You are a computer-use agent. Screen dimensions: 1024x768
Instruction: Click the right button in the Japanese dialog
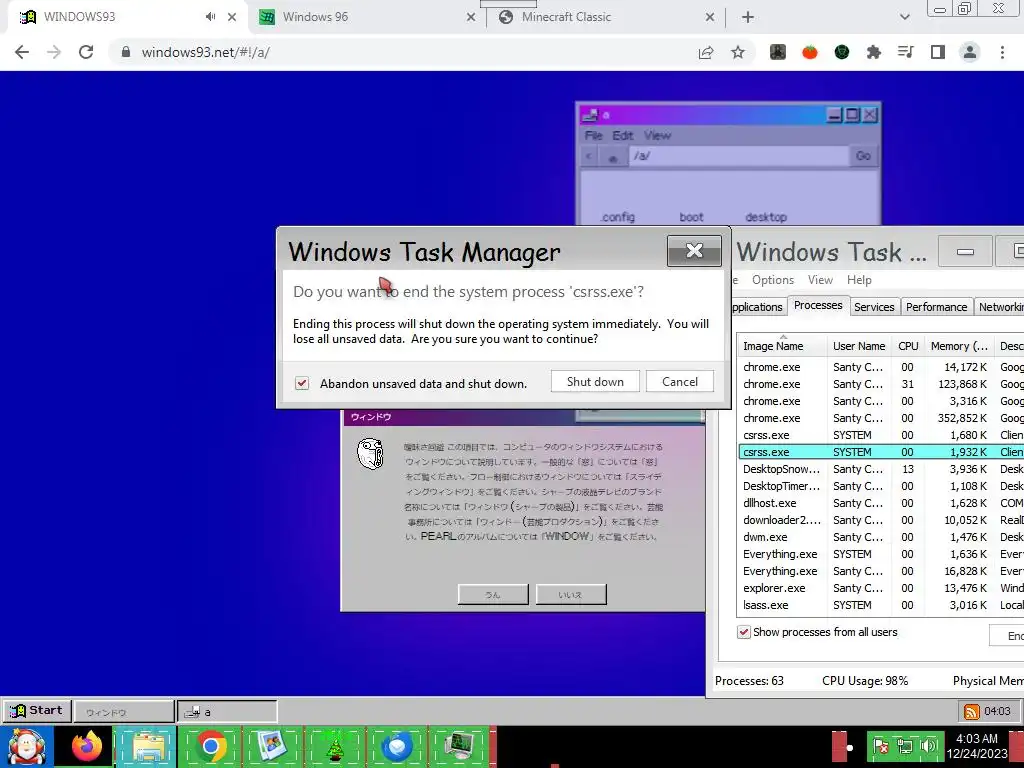(x=571, y=594)
